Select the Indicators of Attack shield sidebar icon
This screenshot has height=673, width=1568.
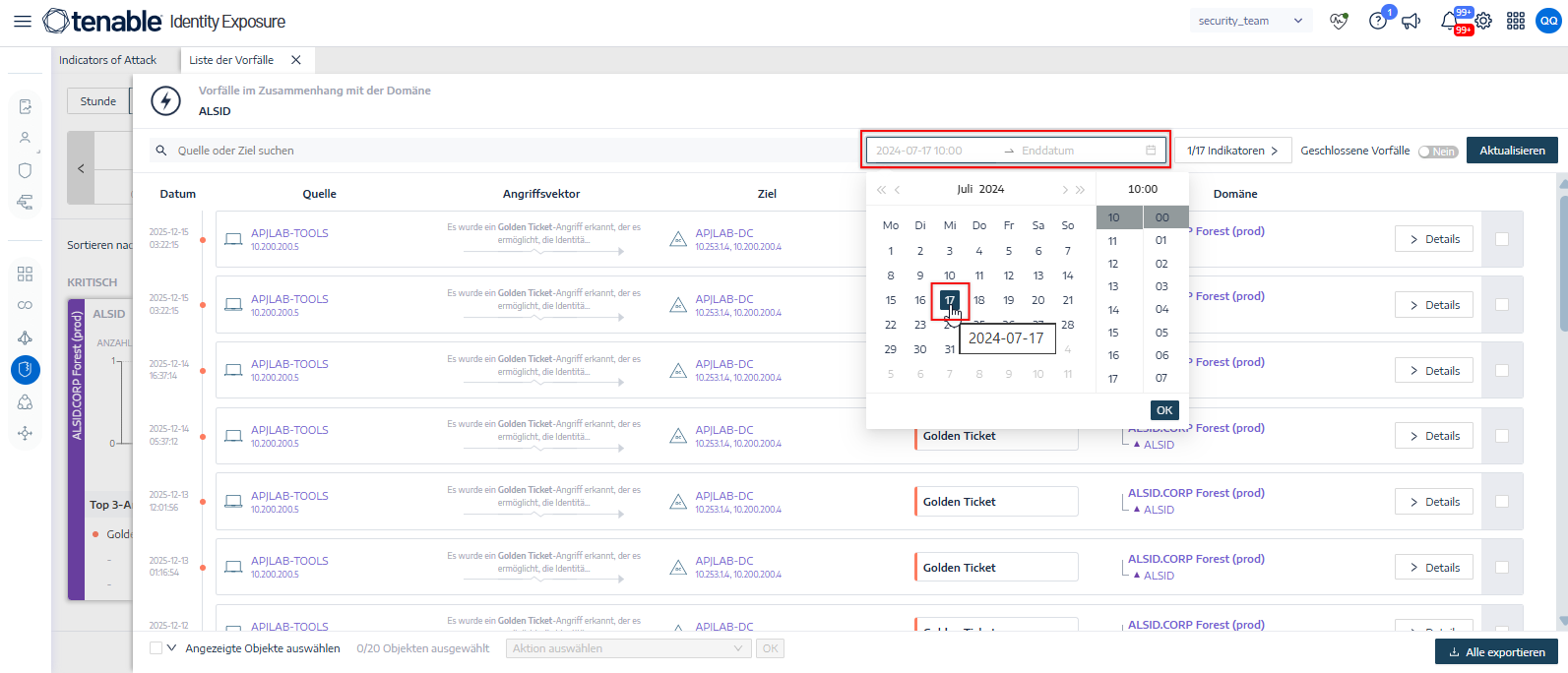click(26, 370)
